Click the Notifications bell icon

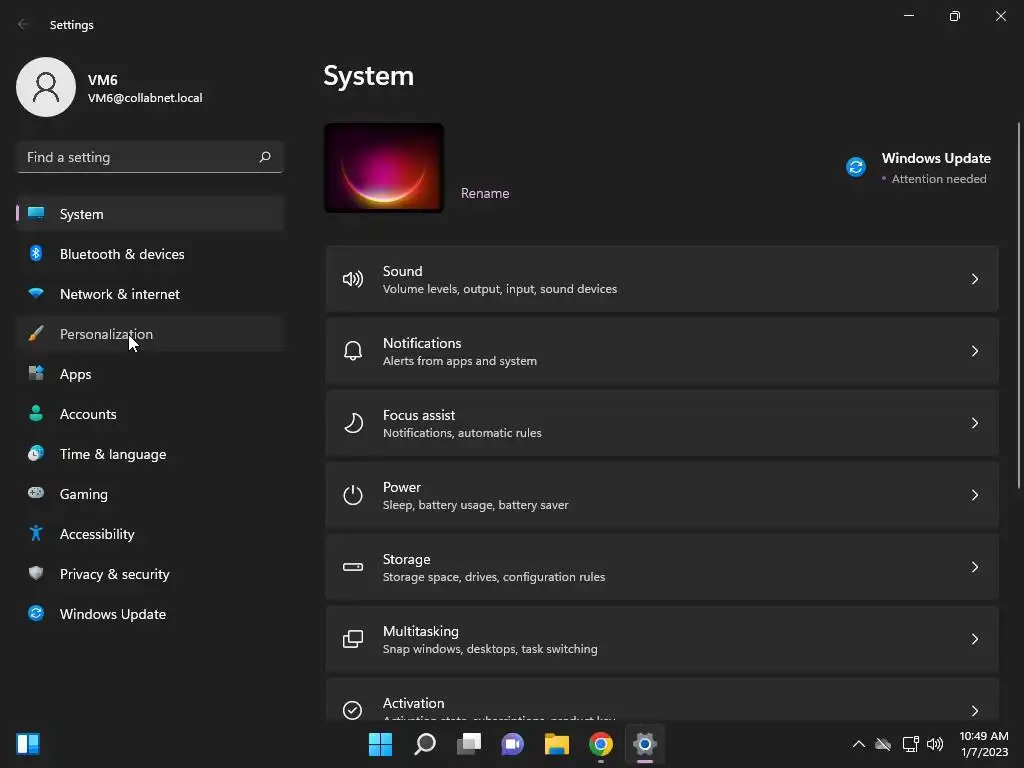353,351
